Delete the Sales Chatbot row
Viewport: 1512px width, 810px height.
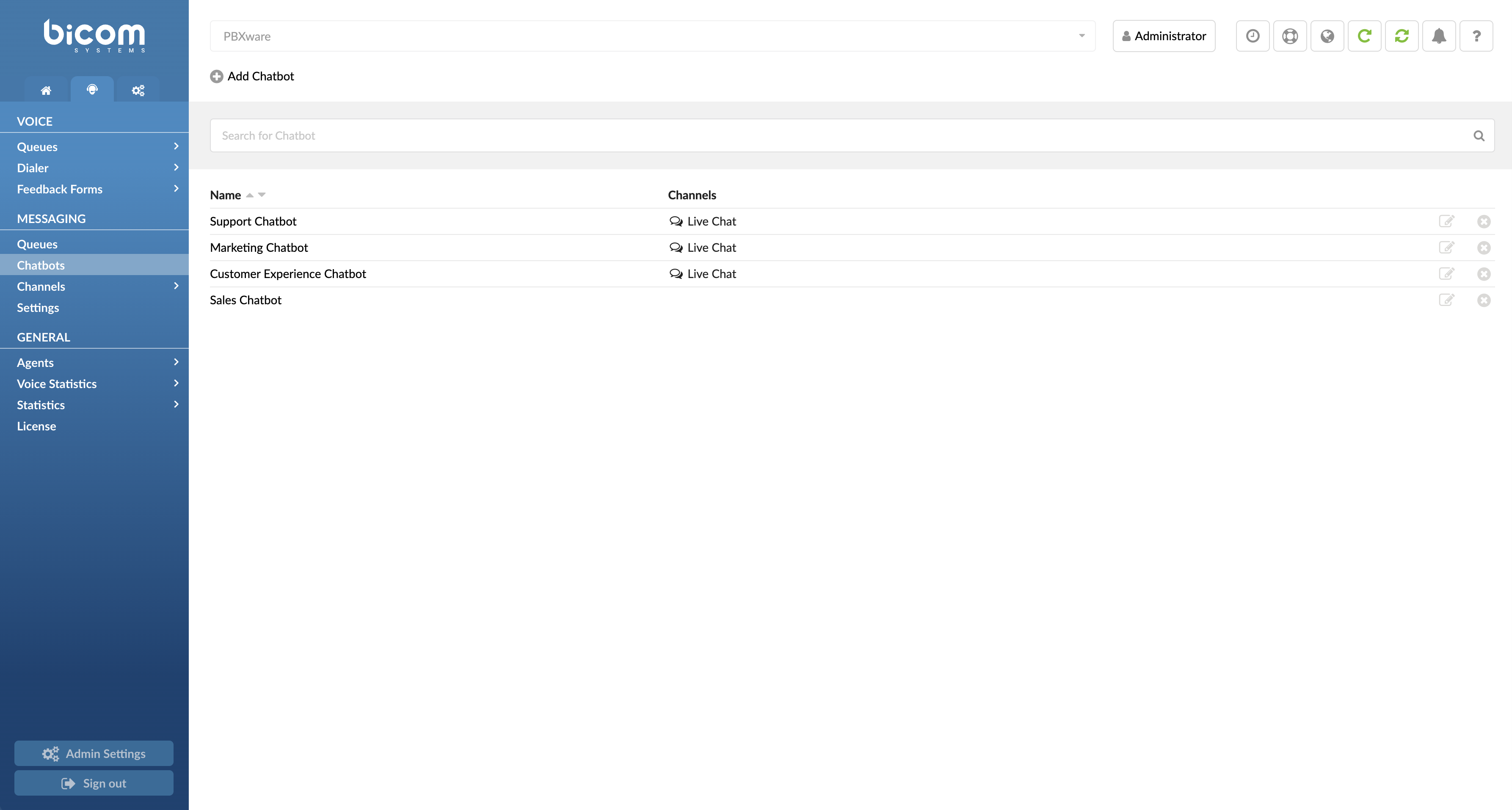(x=1484, y=300)
